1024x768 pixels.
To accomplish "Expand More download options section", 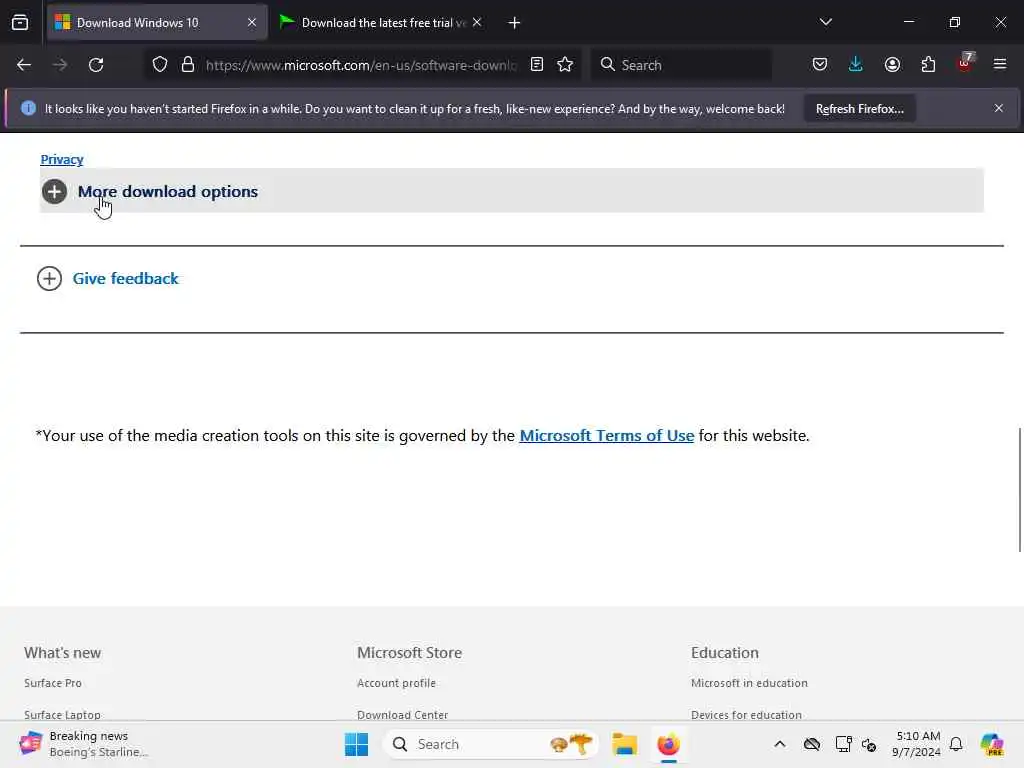I will click(511, 191).
